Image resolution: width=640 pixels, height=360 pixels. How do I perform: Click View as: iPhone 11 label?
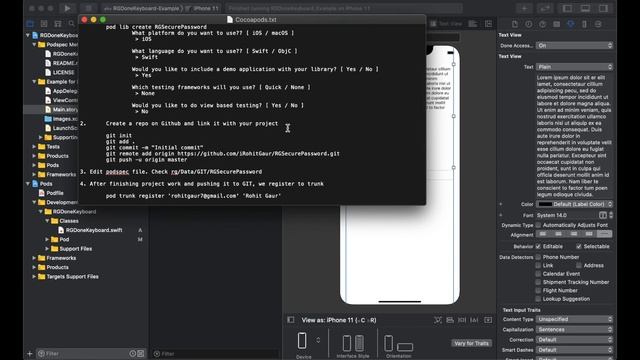click(x=339, y=320)
